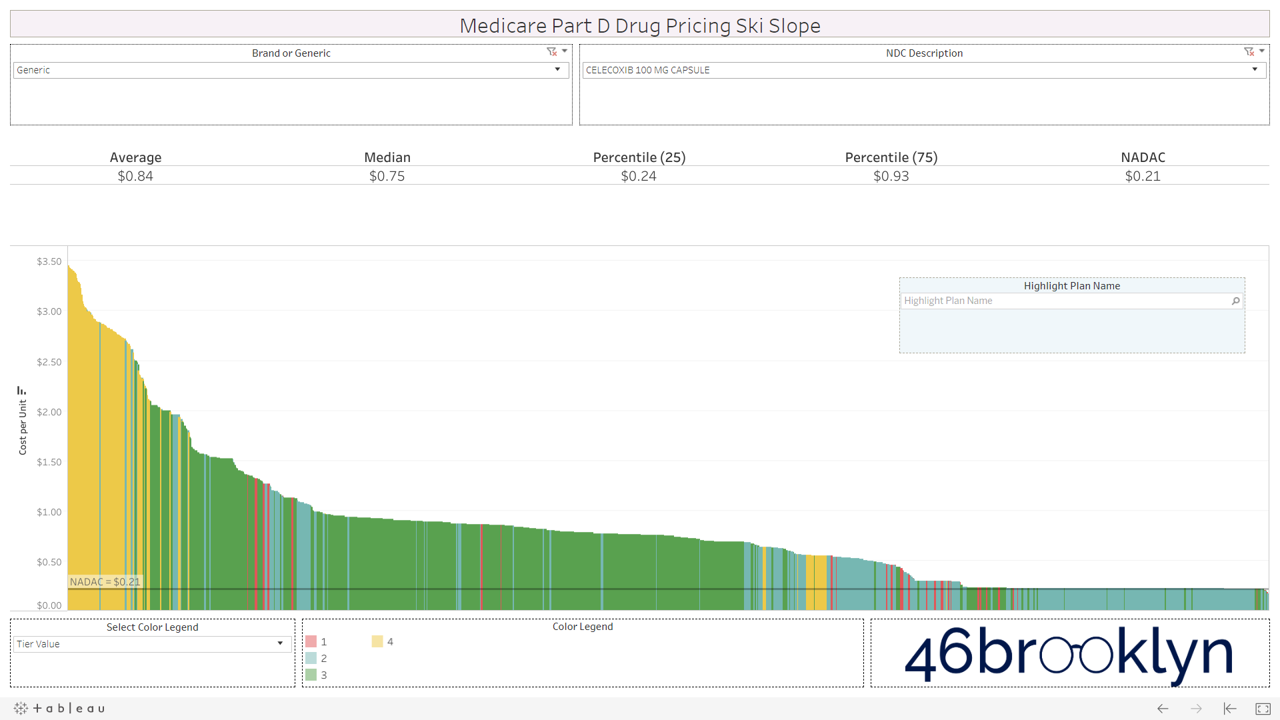Clear the Brand or Generic filter

(550, 51)
